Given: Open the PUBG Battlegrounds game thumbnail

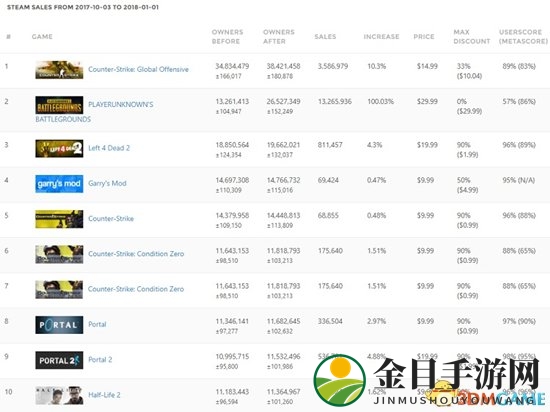Looking at the screenshot, I should pos(59,105).
